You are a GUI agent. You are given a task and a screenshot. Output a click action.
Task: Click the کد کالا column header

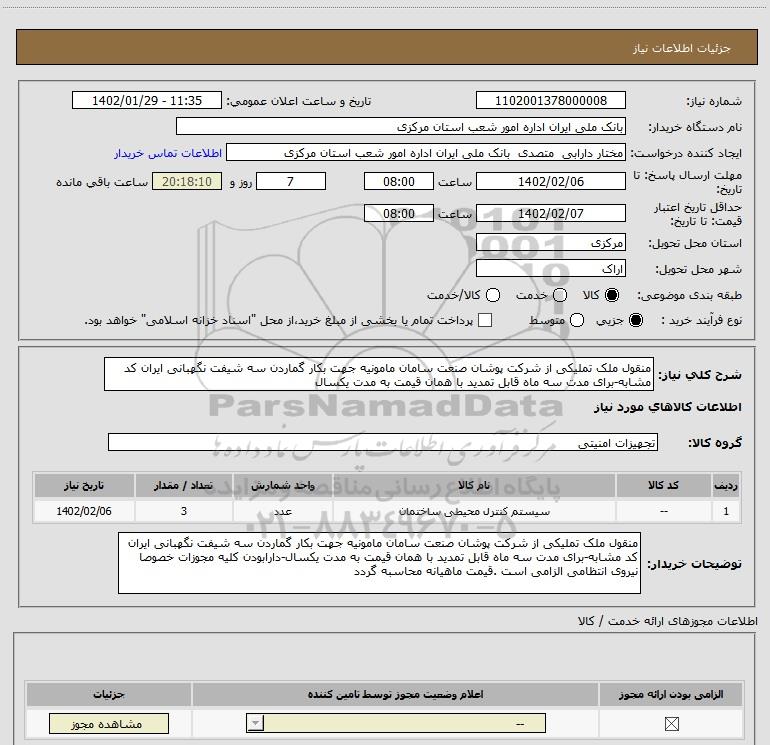tap(663, 485)
